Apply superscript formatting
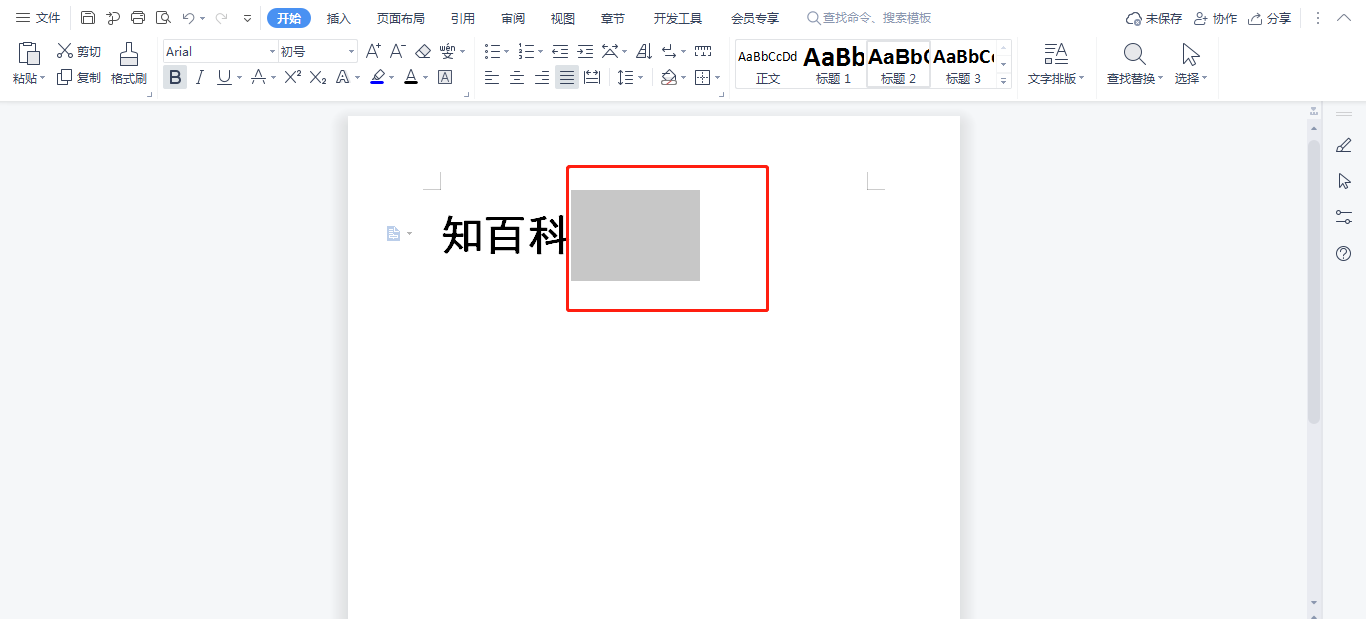Image resolution: width=1366 pixels, height=619 pixels. [292, 77]
